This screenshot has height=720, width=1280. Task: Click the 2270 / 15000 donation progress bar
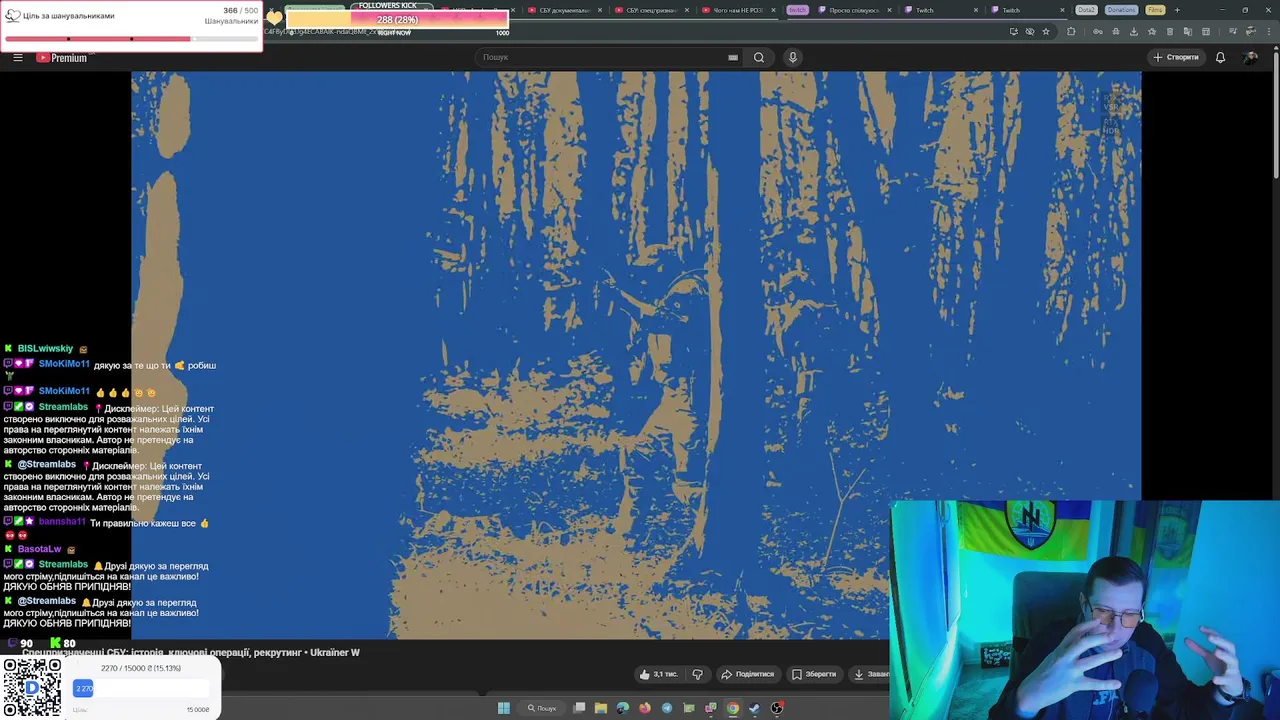pyautogui.click(x=142, y=688)
